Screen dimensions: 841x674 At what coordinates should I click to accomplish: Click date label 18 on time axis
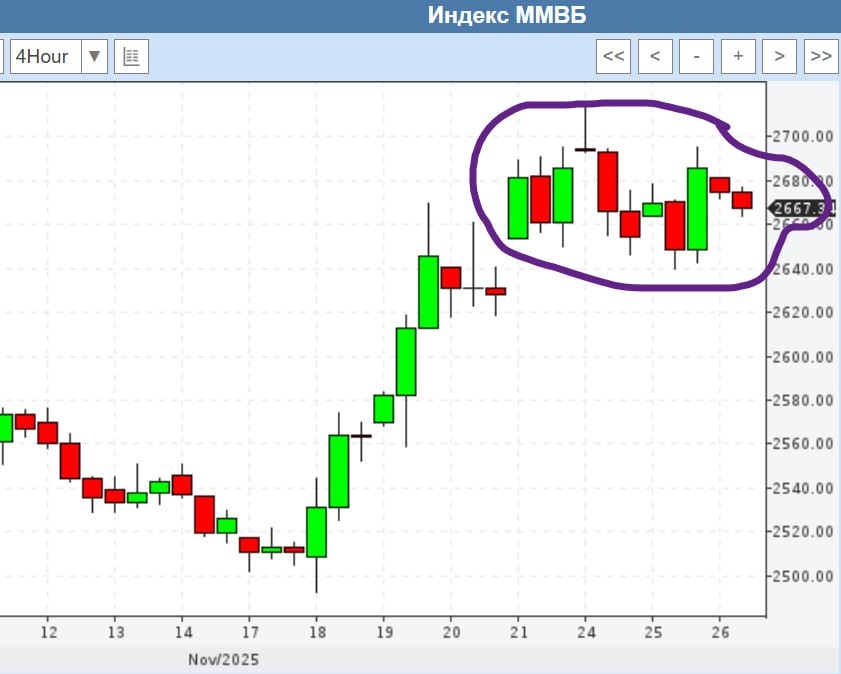tap(317, 633)
